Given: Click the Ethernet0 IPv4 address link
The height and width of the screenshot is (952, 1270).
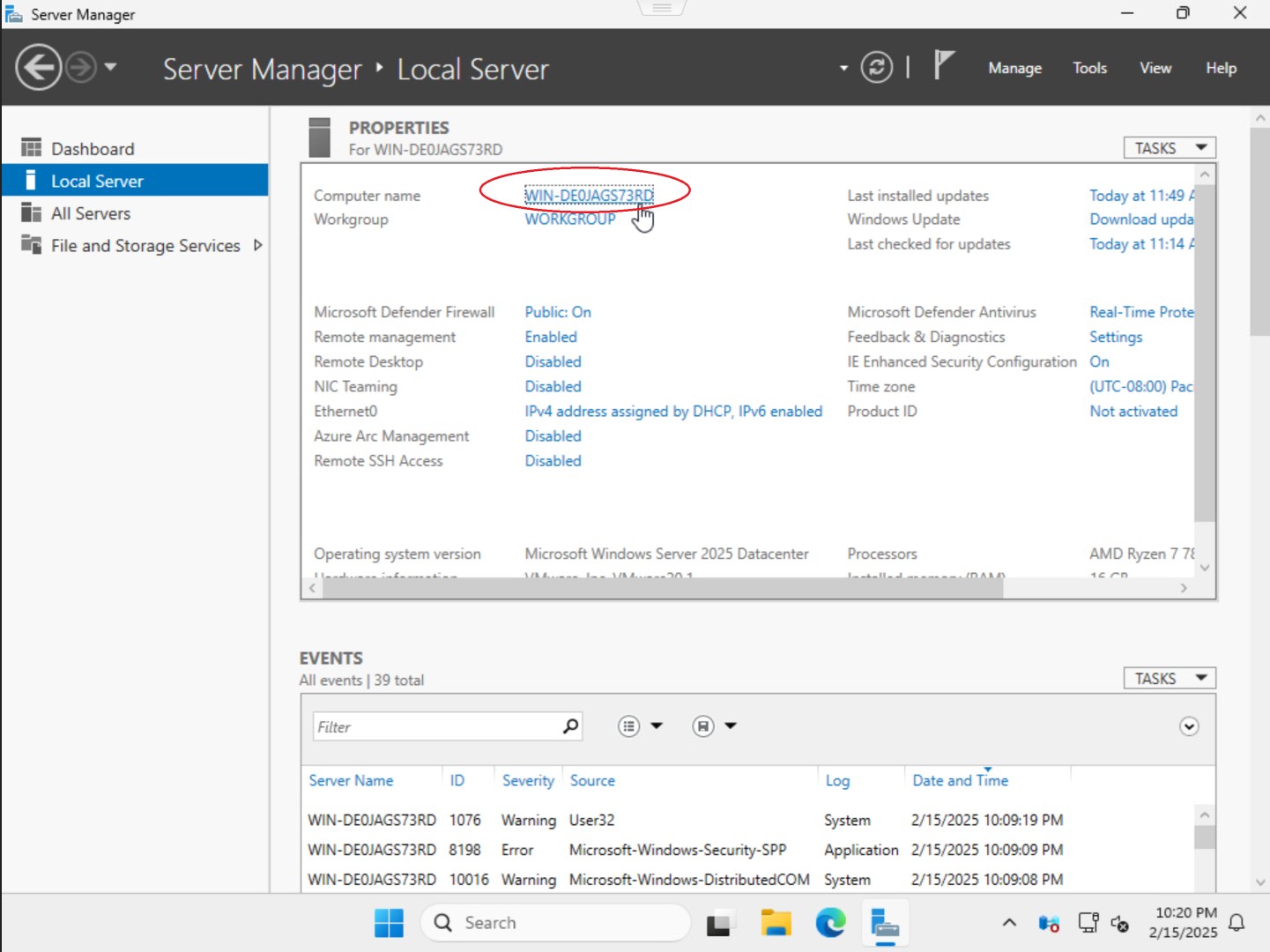Looking at the screenshot, I should pyautogui.click(x=673, y=411).
